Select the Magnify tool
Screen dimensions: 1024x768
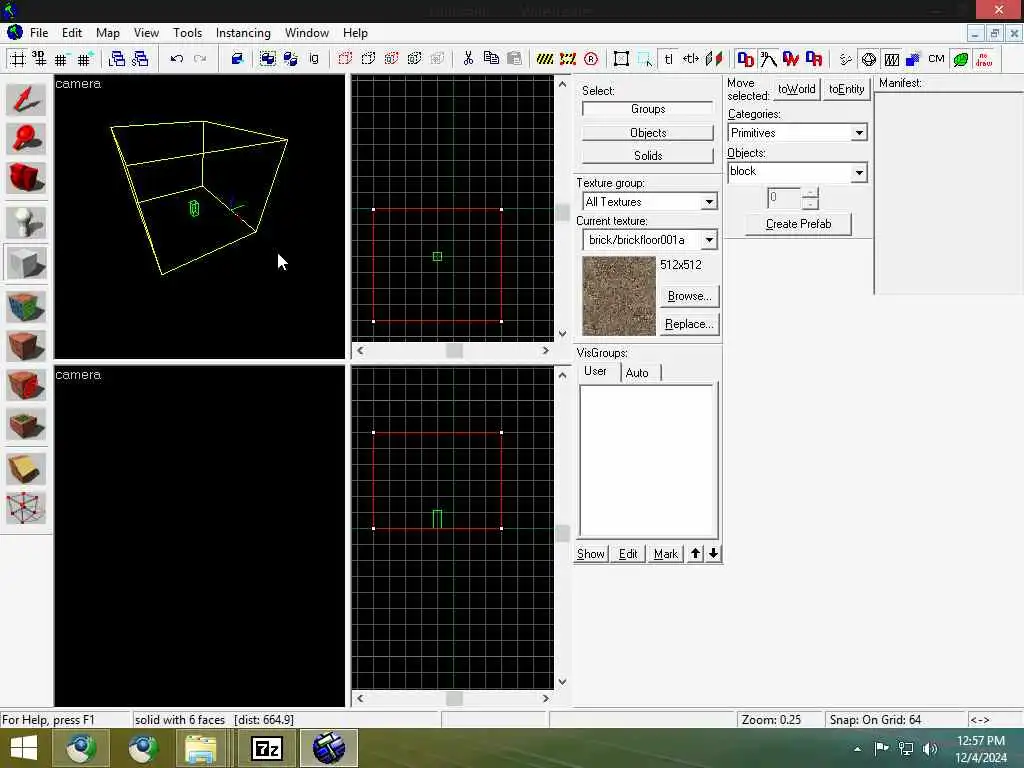pyautogui.click(x=26, y=138)
